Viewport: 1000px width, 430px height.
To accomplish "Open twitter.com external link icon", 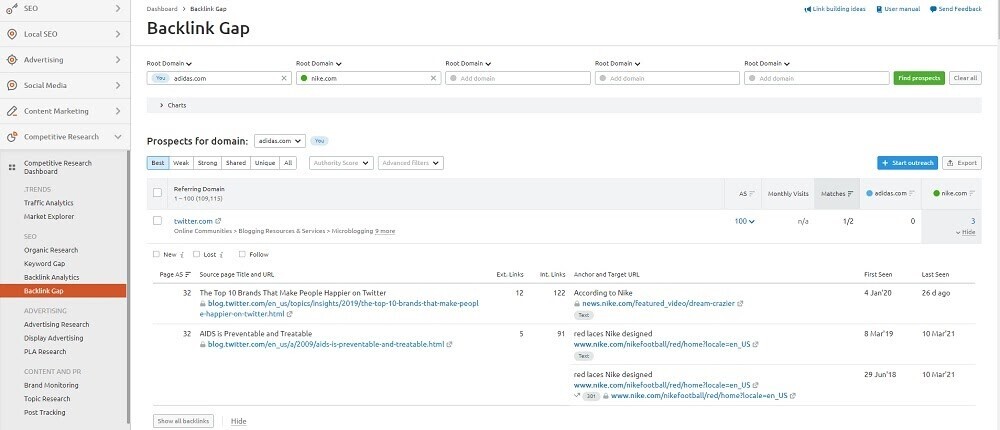I will click(x=218, y=221).
